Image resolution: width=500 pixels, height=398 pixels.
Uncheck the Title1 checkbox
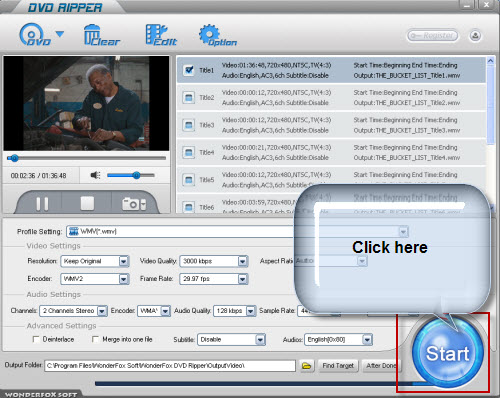point(189,70)
